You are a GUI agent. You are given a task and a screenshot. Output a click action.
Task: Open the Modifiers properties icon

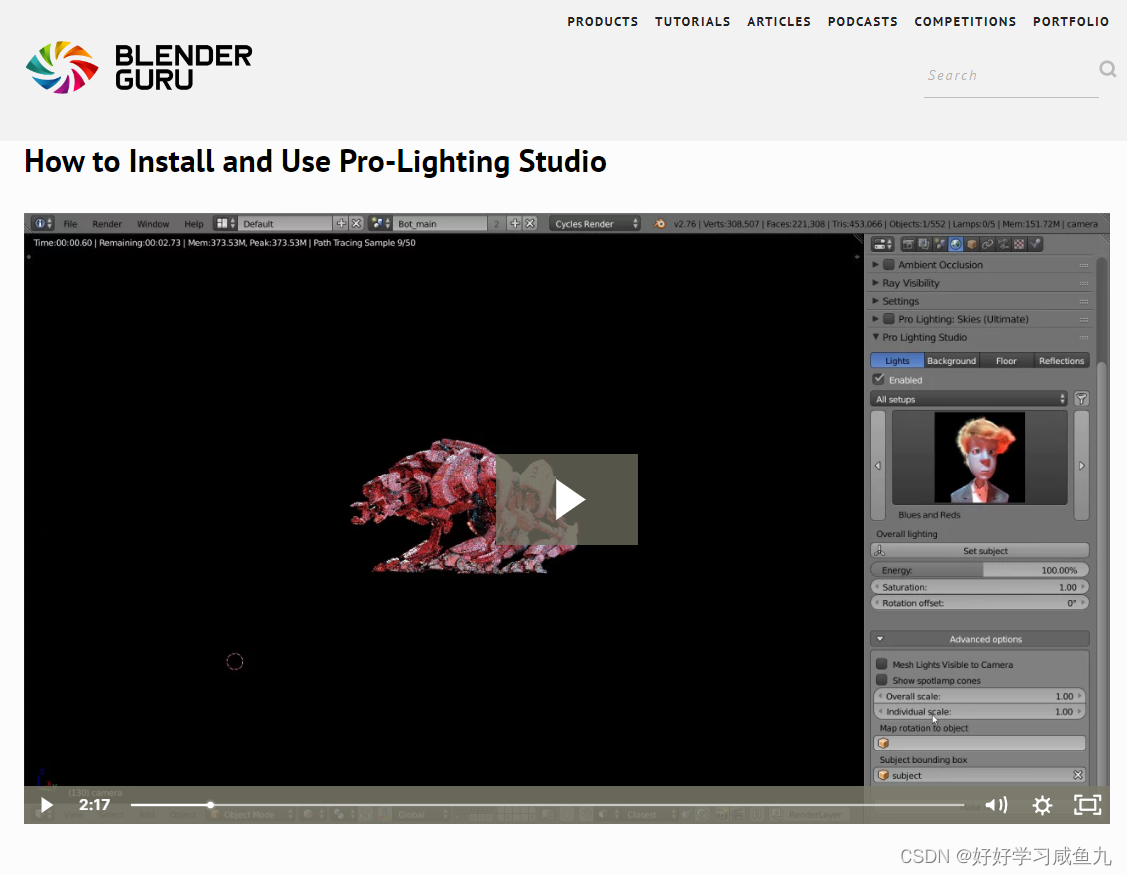[1003, 244]
